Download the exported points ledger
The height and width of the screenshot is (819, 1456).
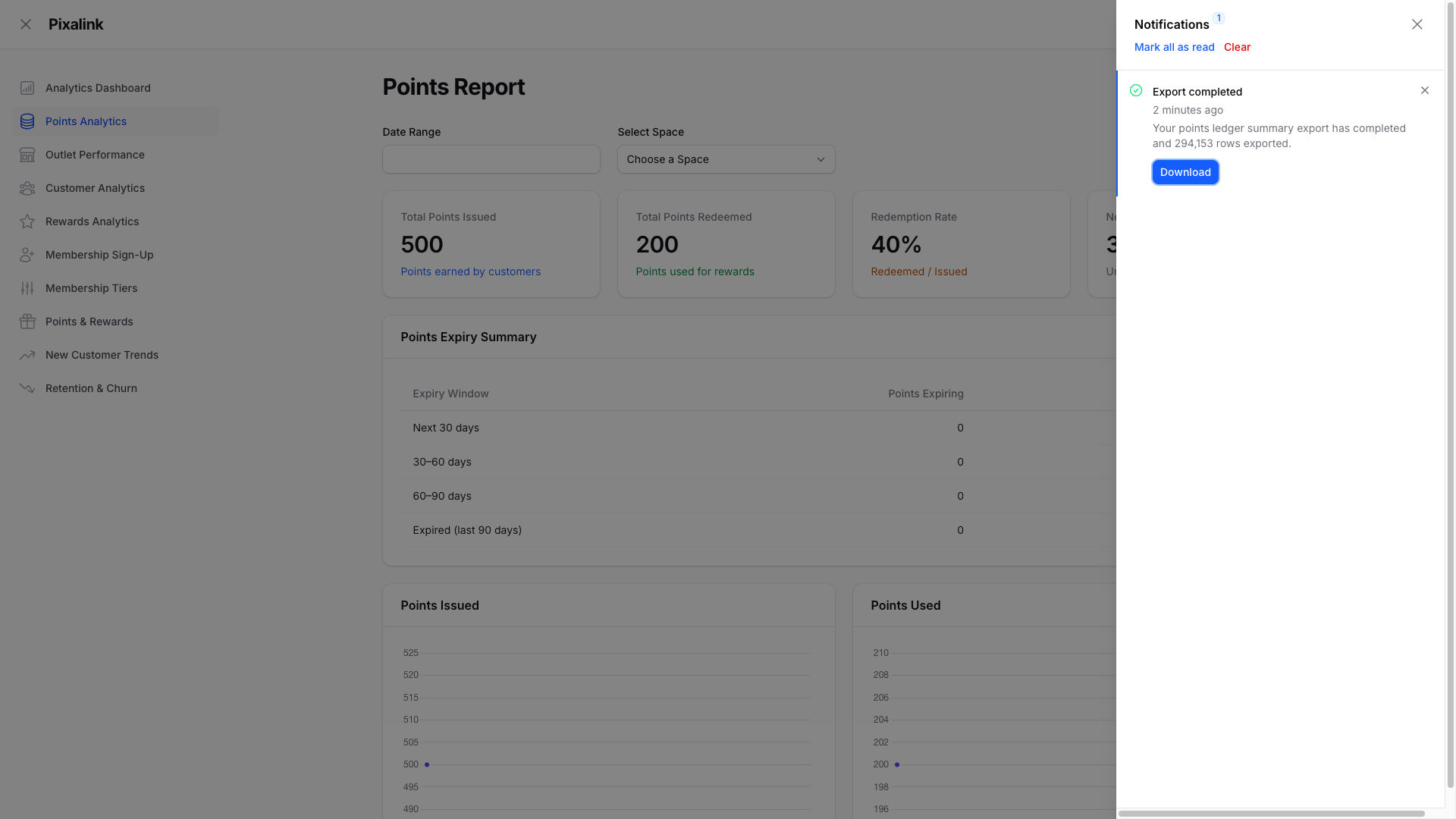point(1185,172)
